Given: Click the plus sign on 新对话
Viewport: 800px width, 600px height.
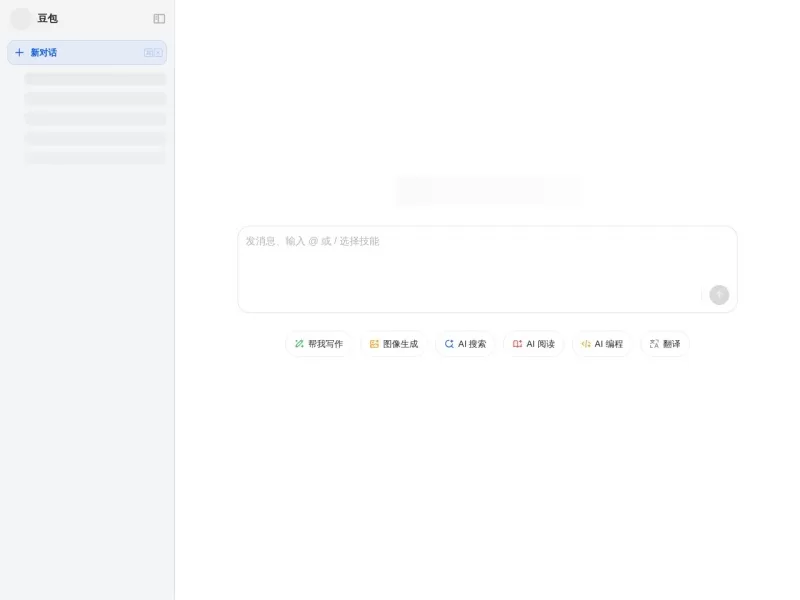Looking at the screenshot, I should tap(19, 52).
